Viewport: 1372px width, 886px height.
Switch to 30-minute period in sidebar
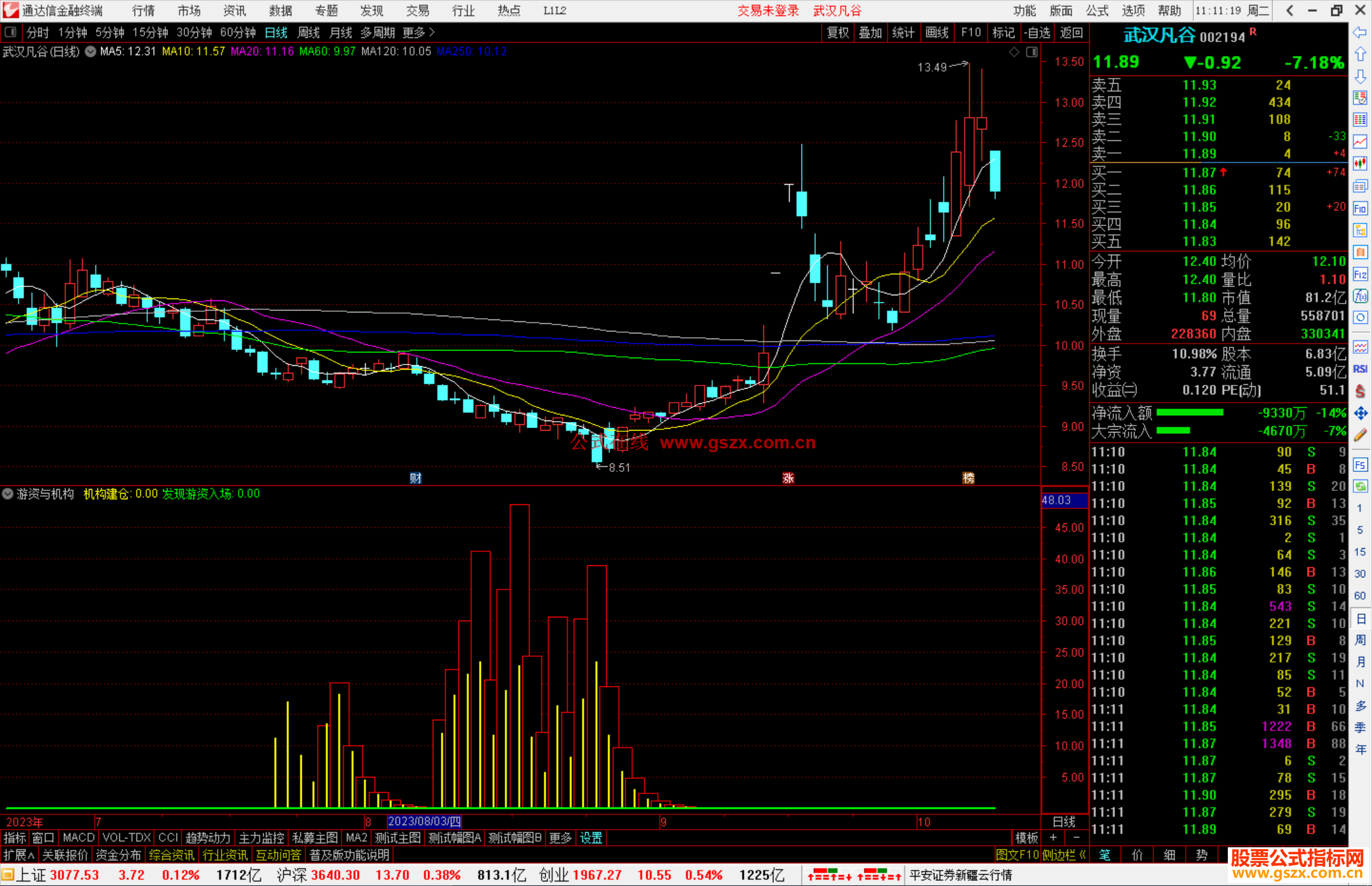(1359, 574)
